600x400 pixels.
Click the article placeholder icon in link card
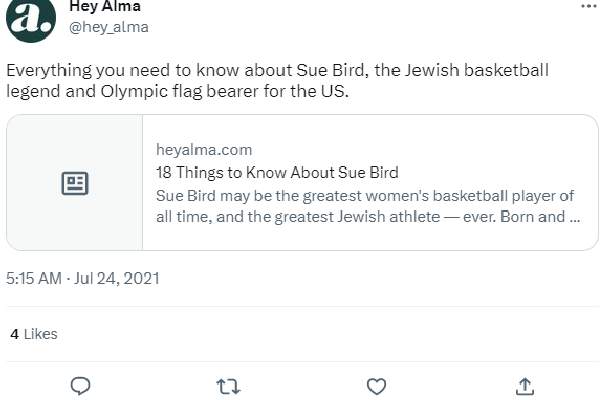tap(75, 183)
